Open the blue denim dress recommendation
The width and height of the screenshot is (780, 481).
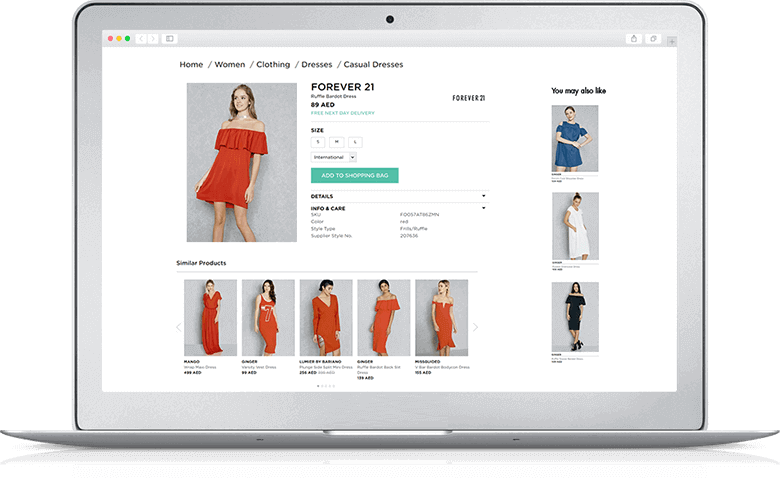575,138
